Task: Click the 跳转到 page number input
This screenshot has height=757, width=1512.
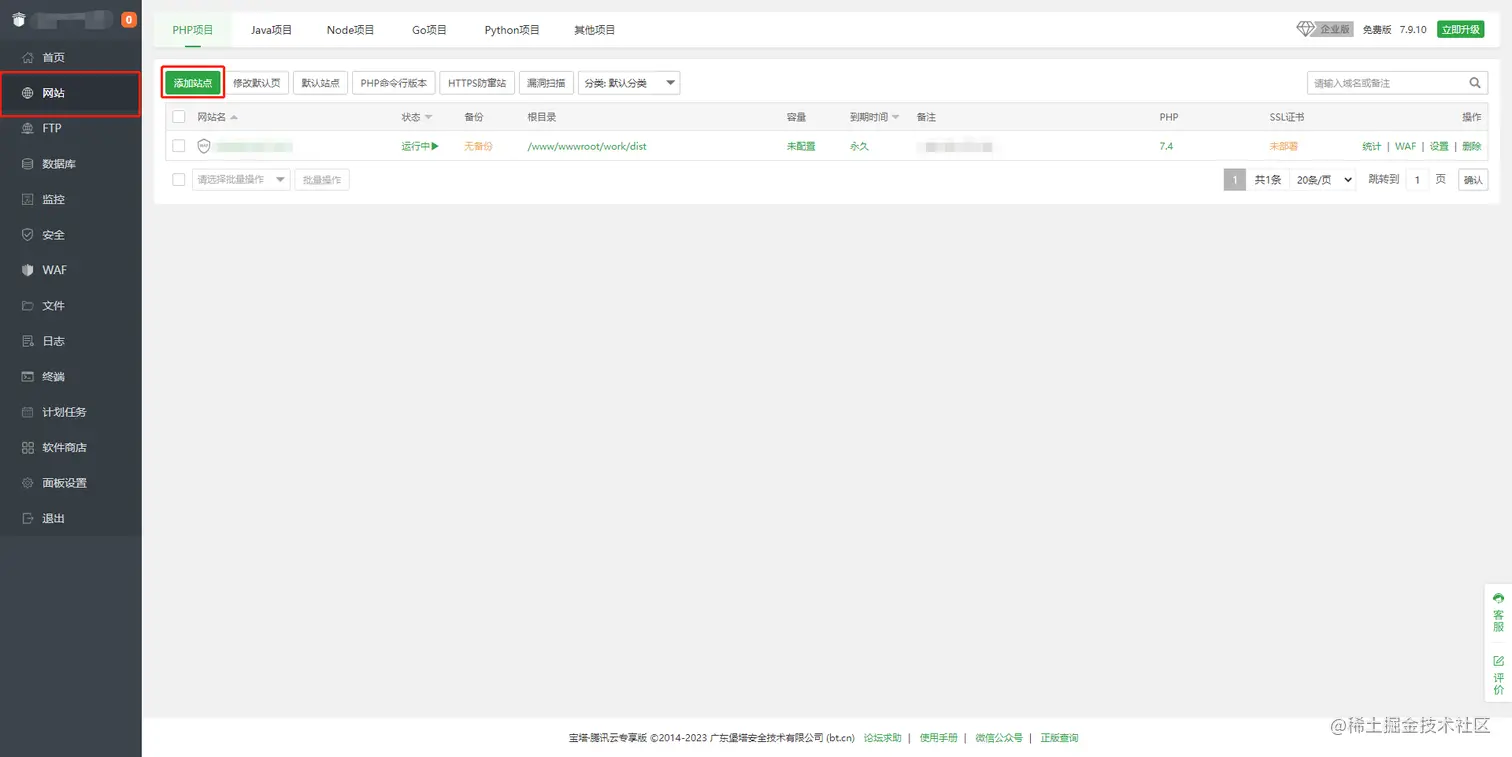Action: pos(1417,180)
